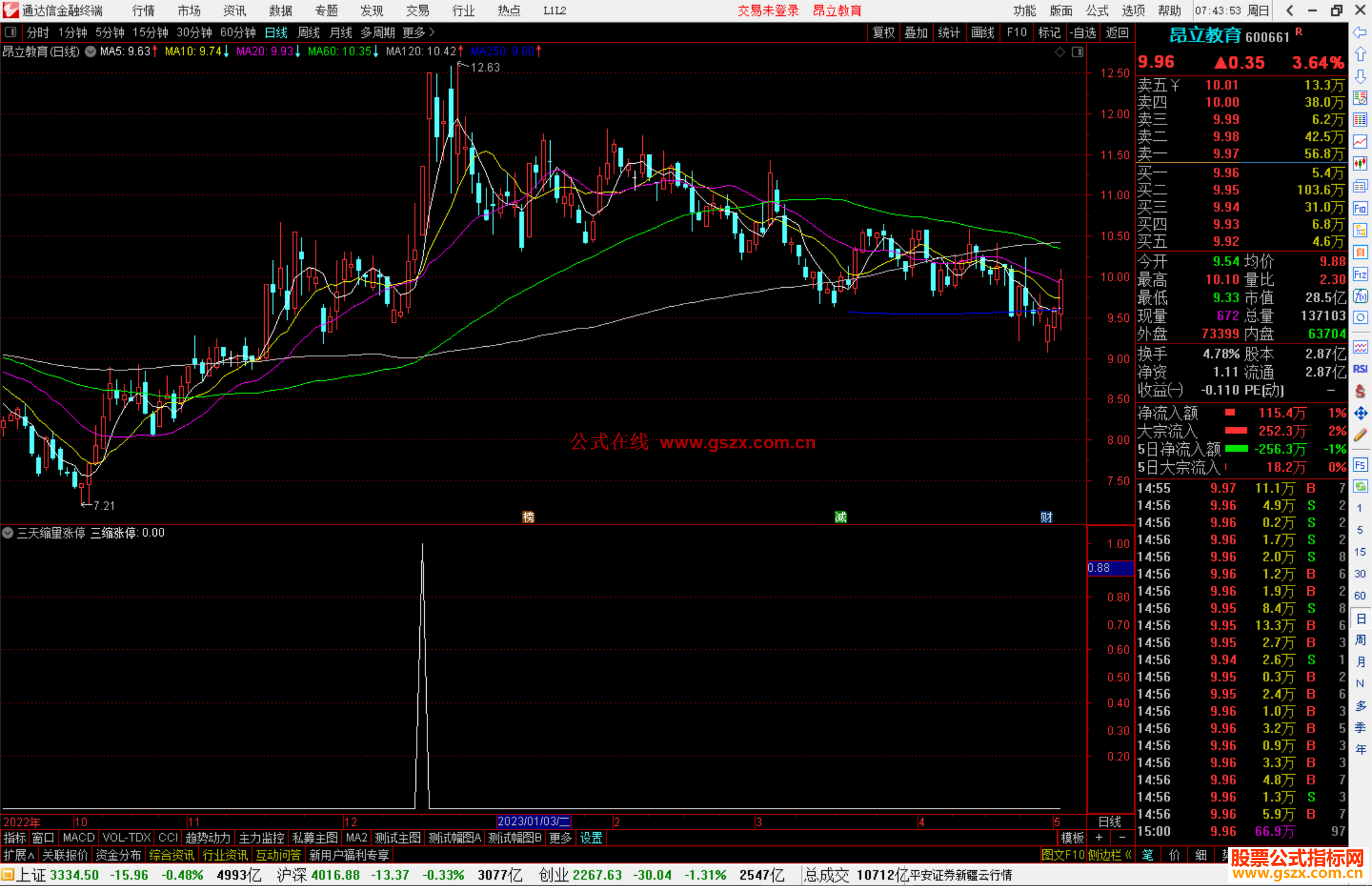Click the back arrow sidebar icon
The width and height of the screenshot is (1372, 886).
coord(1360,32)
